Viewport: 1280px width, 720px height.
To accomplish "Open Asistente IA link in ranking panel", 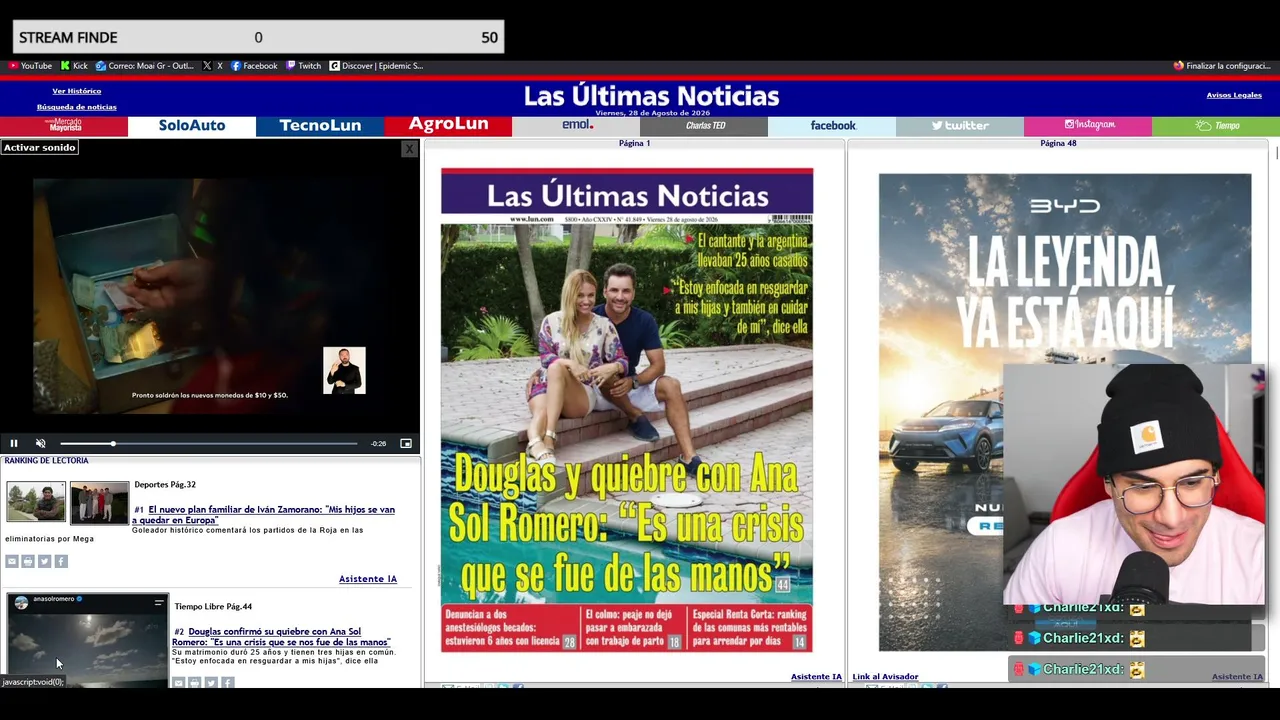I will (x=368, y=579).
